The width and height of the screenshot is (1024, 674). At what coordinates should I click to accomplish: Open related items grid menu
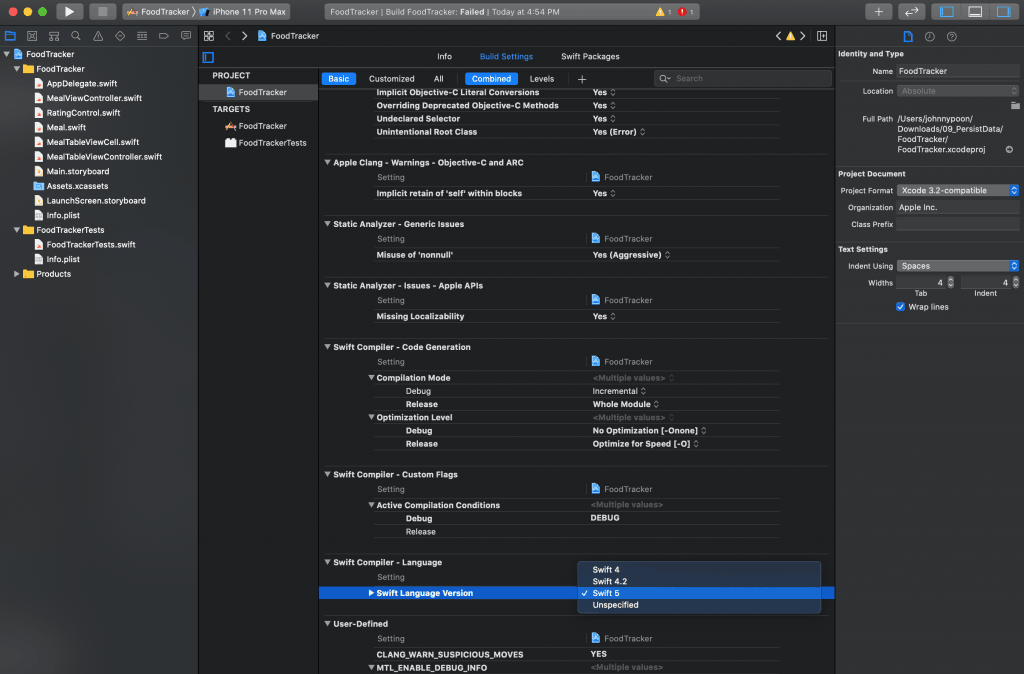pos(209,36)
